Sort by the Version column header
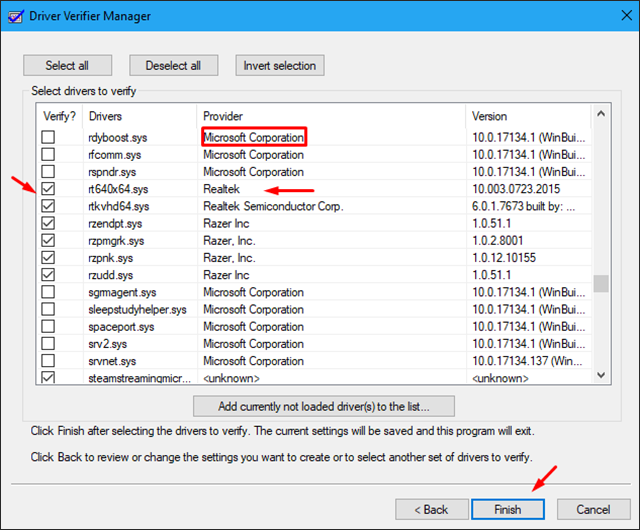 tap(528, 116)
